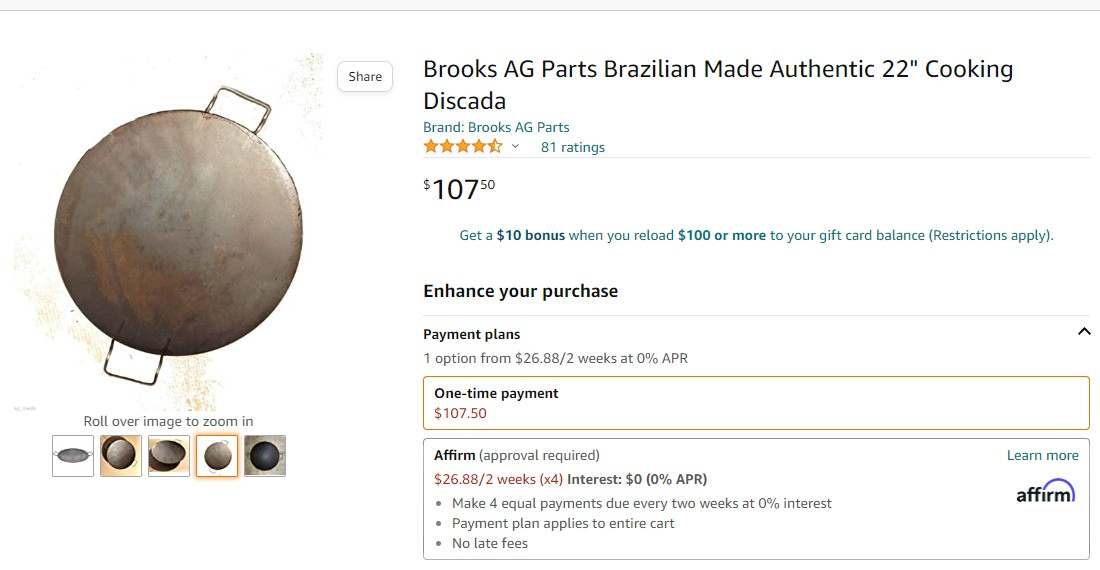Select the One-time payment option
Screen dimensions: 1100x570
click(x=755, y=403)
